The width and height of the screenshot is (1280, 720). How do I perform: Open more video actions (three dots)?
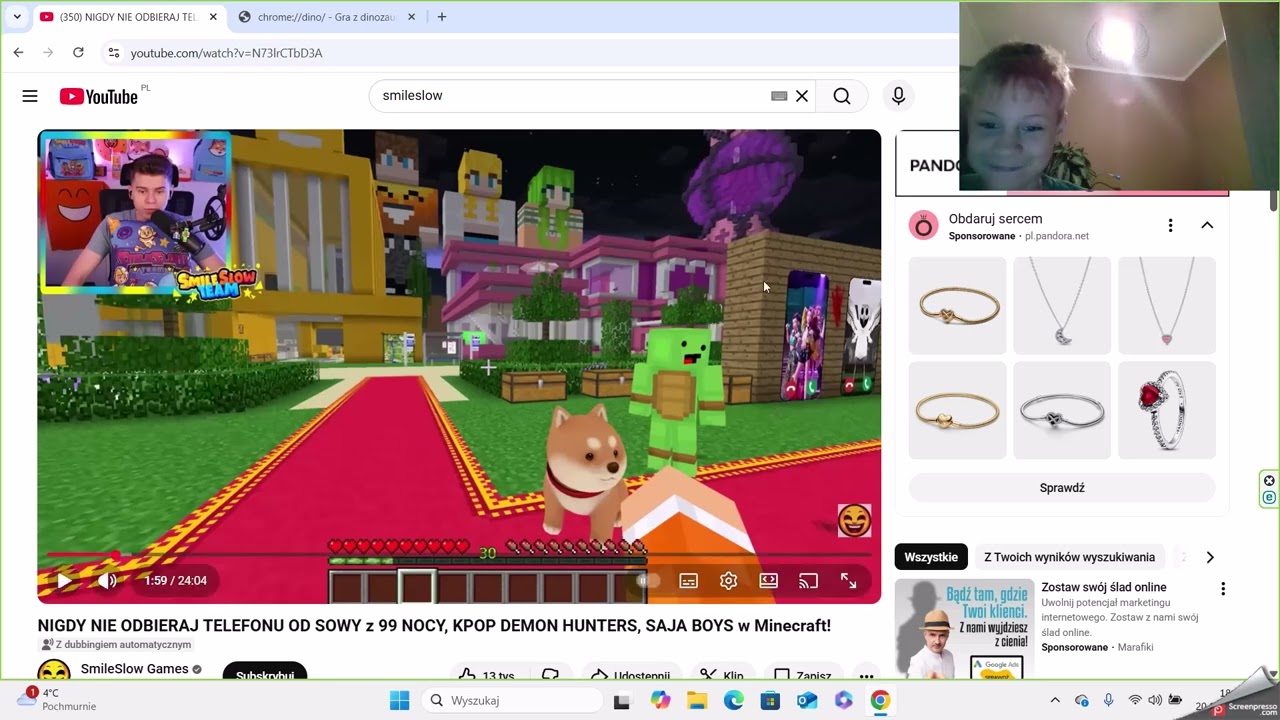coord(866,674)
